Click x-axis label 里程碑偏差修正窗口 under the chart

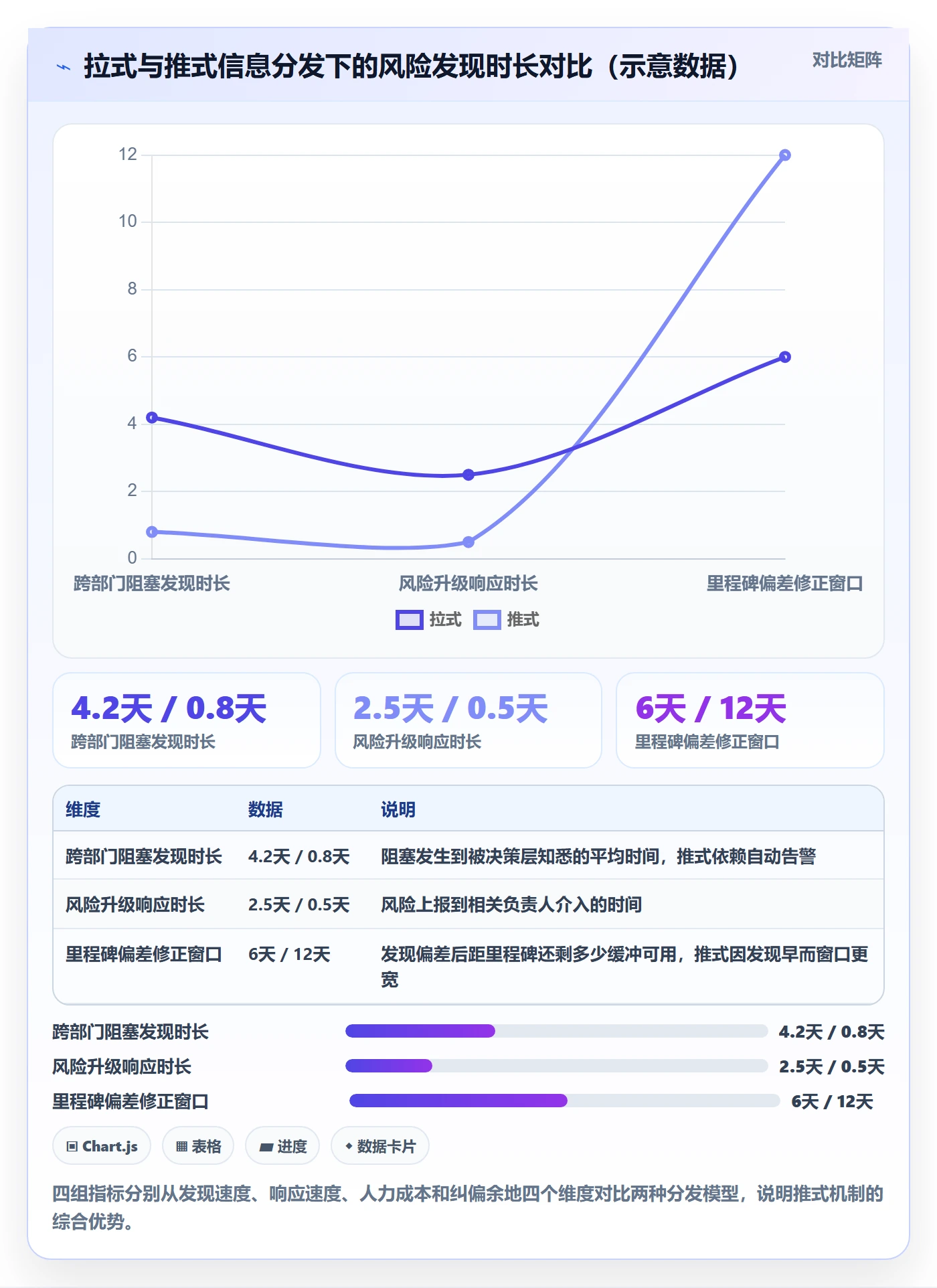click(785, 584)
